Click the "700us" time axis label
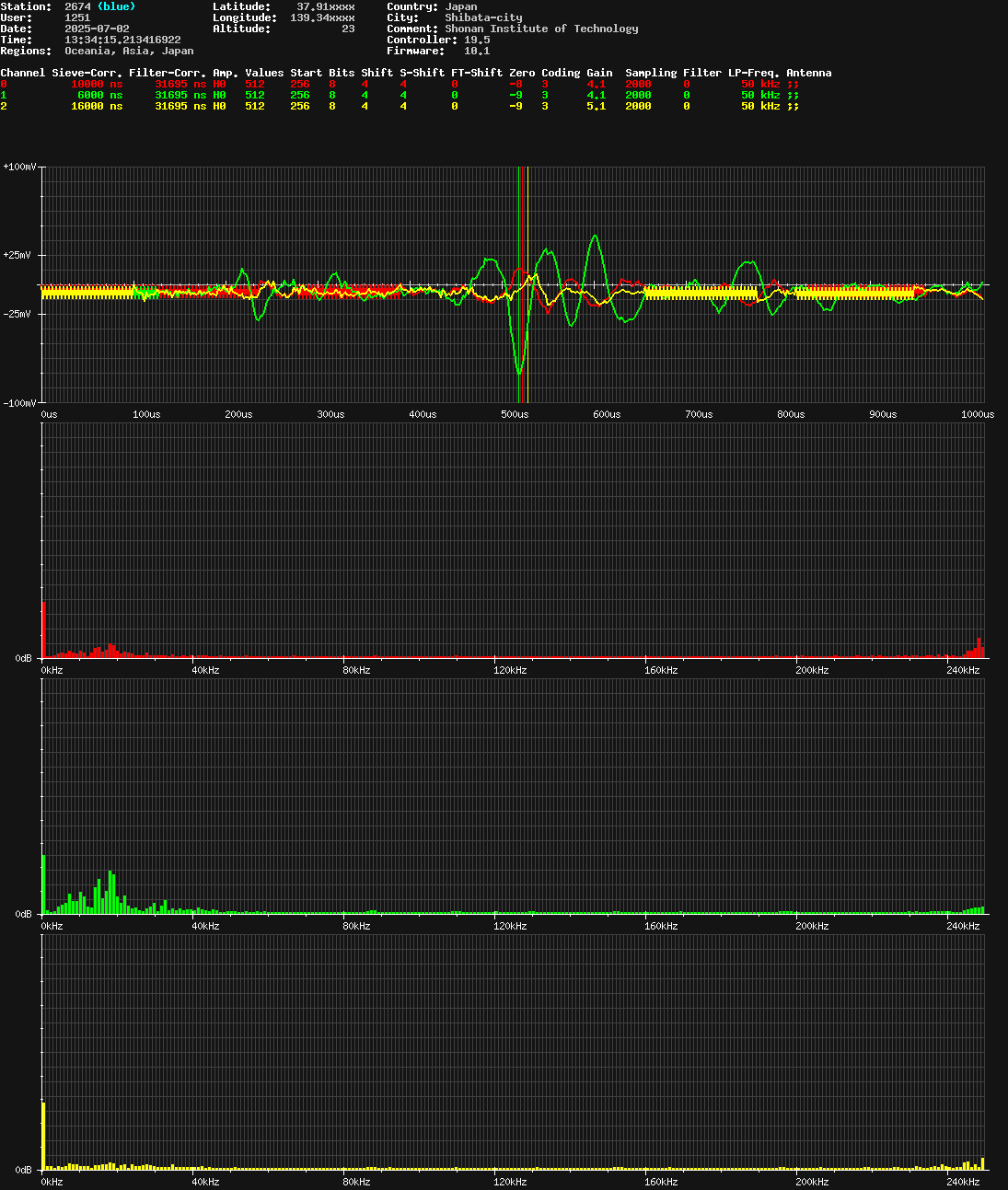1008x1190 pixels. click(699, 414)
